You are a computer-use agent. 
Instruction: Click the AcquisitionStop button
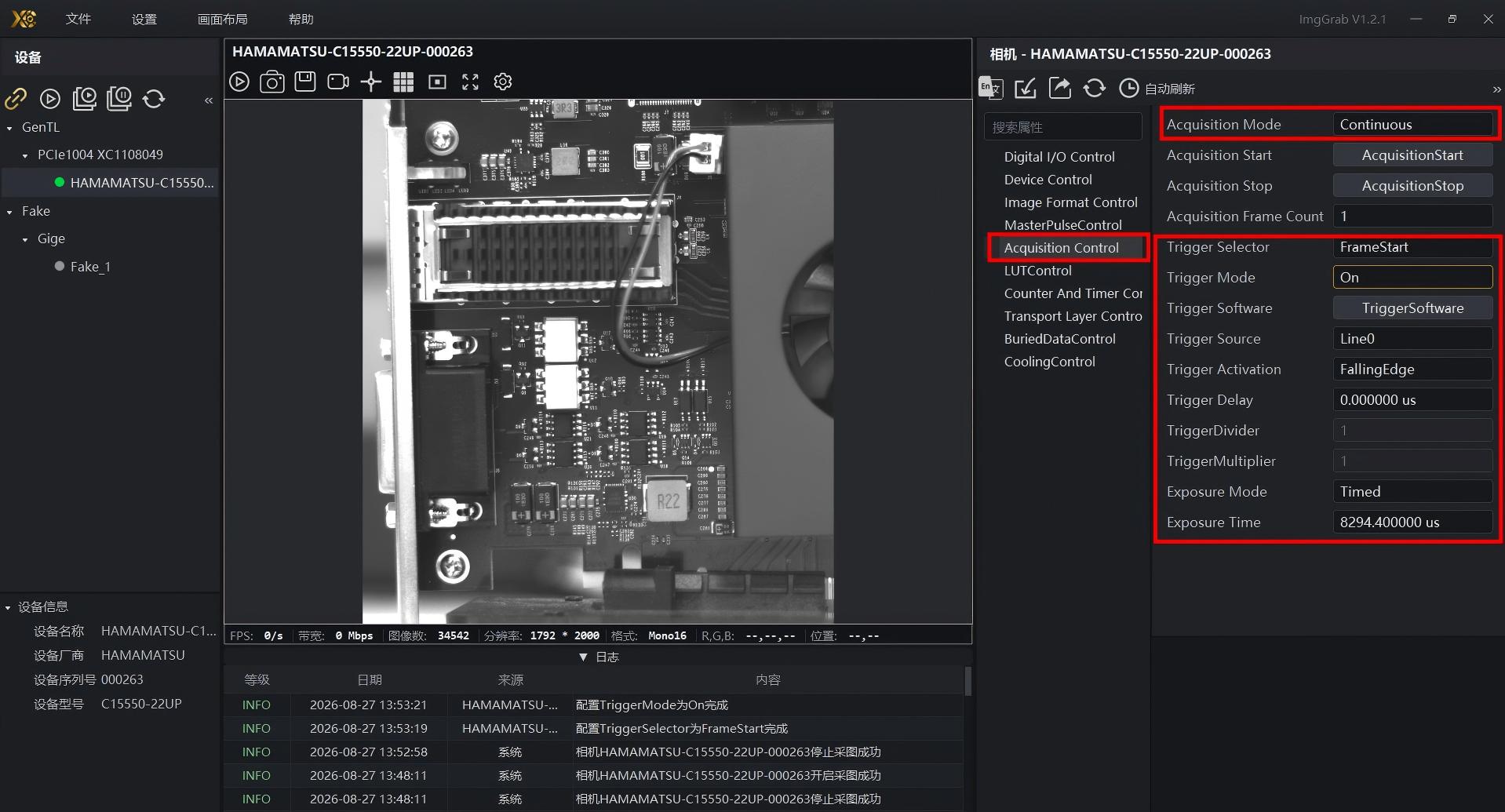1412,186
